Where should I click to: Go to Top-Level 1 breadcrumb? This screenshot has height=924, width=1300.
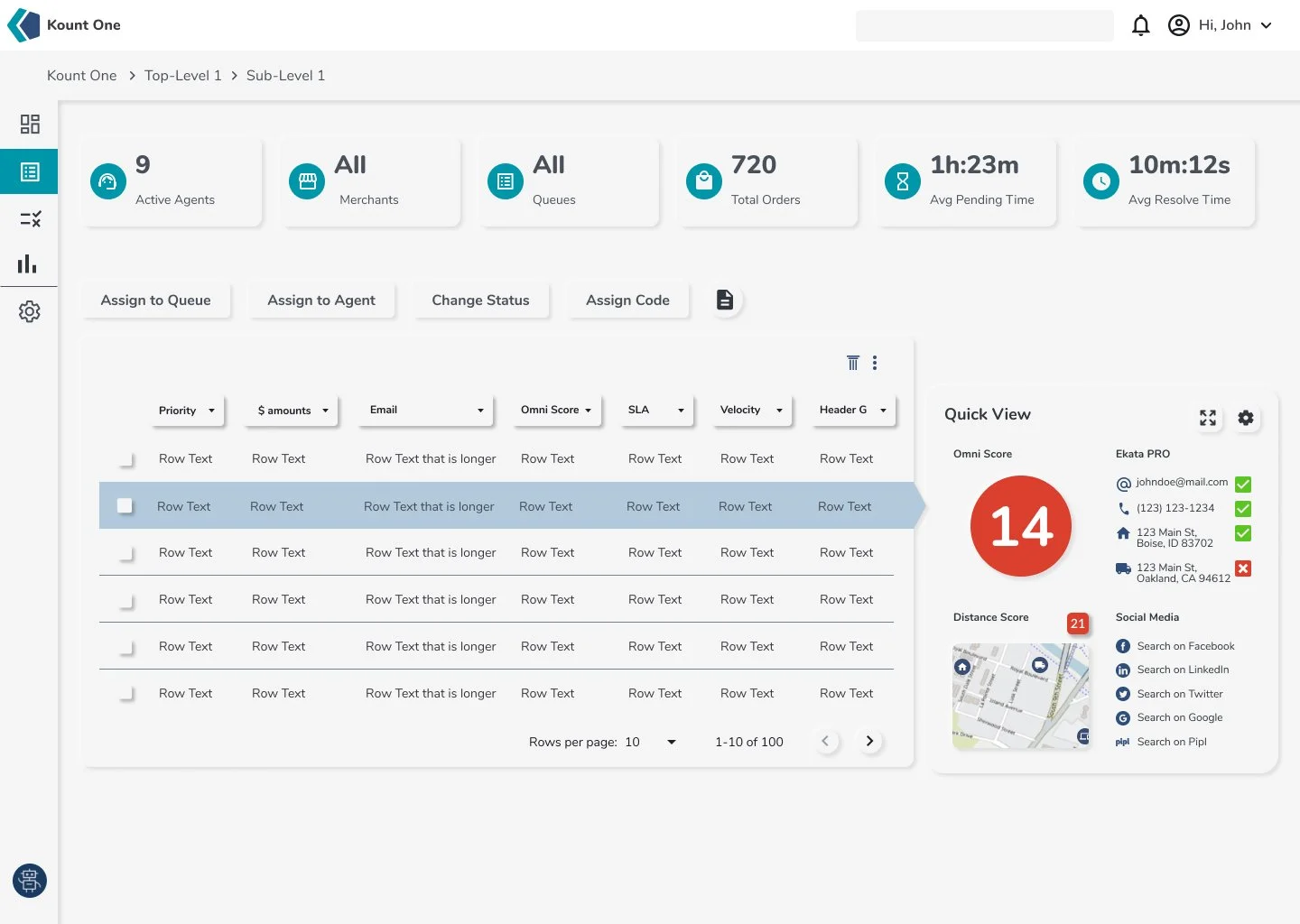(183, 76)
